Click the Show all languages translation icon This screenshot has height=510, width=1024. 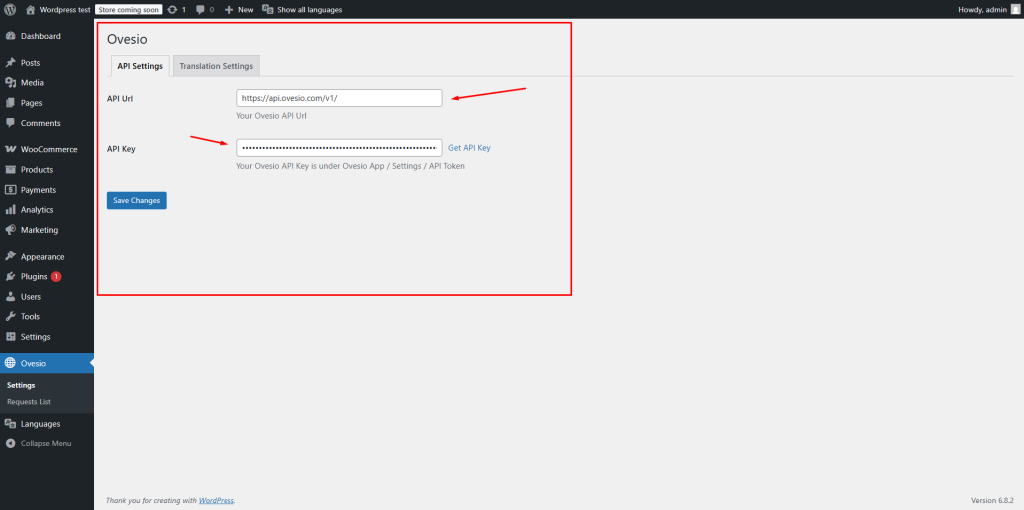[x=267, y=10]
